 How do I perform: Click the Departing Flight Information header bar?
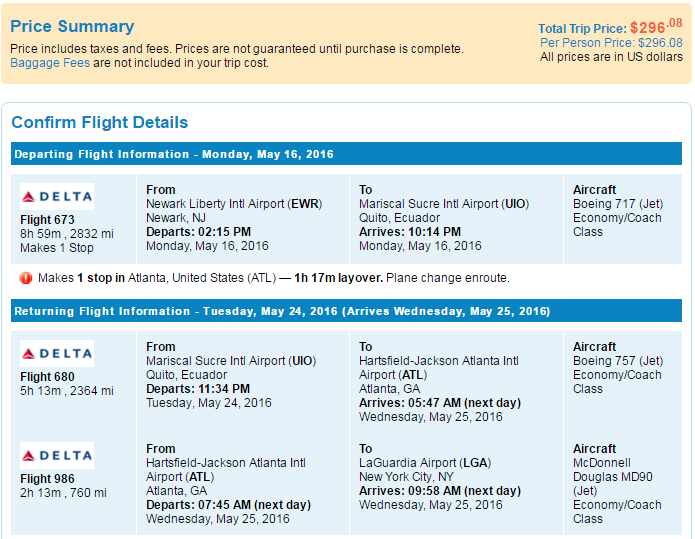point(346,154)
